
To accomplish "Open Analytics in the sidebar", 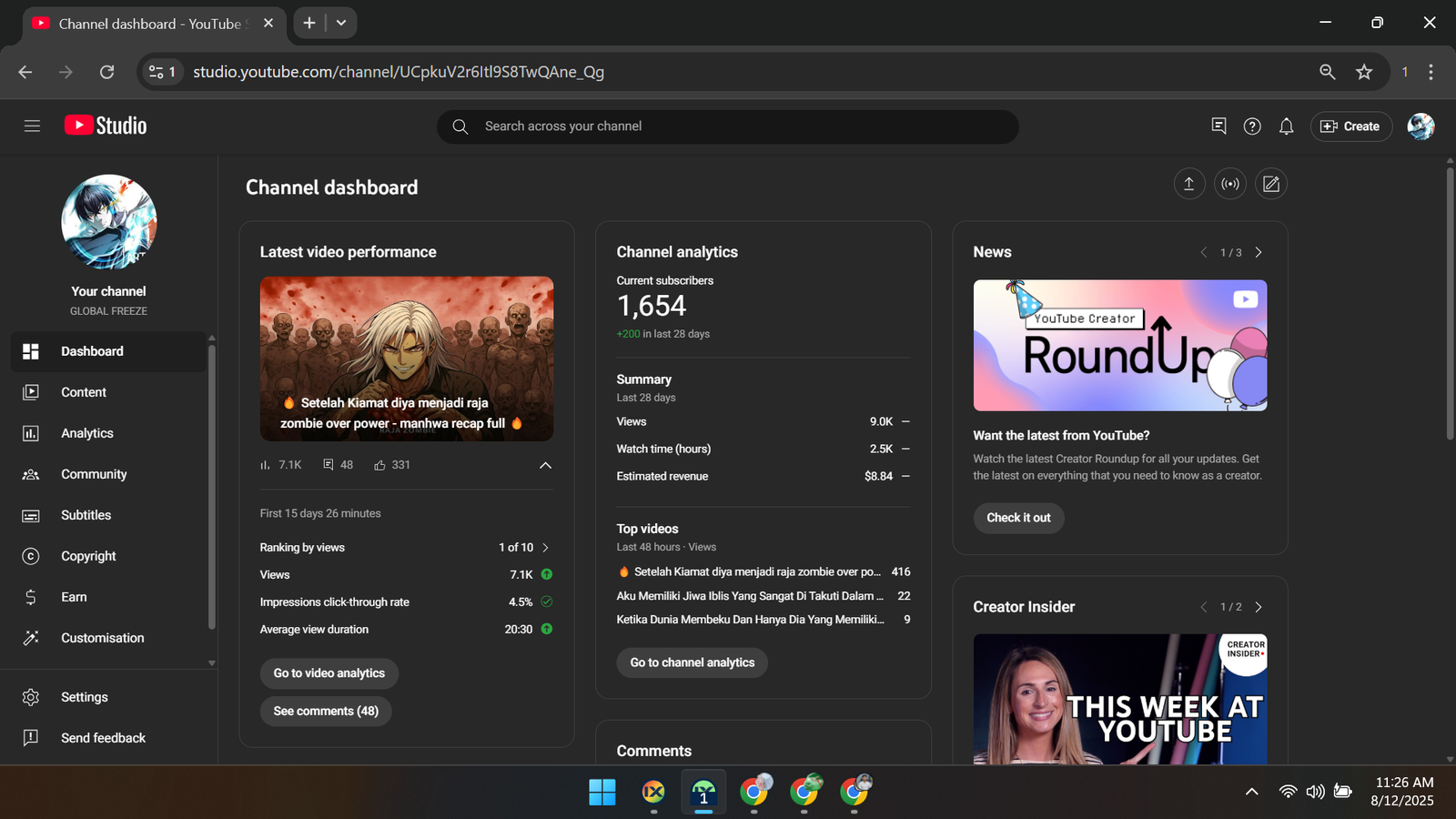I will pos(108,433).
